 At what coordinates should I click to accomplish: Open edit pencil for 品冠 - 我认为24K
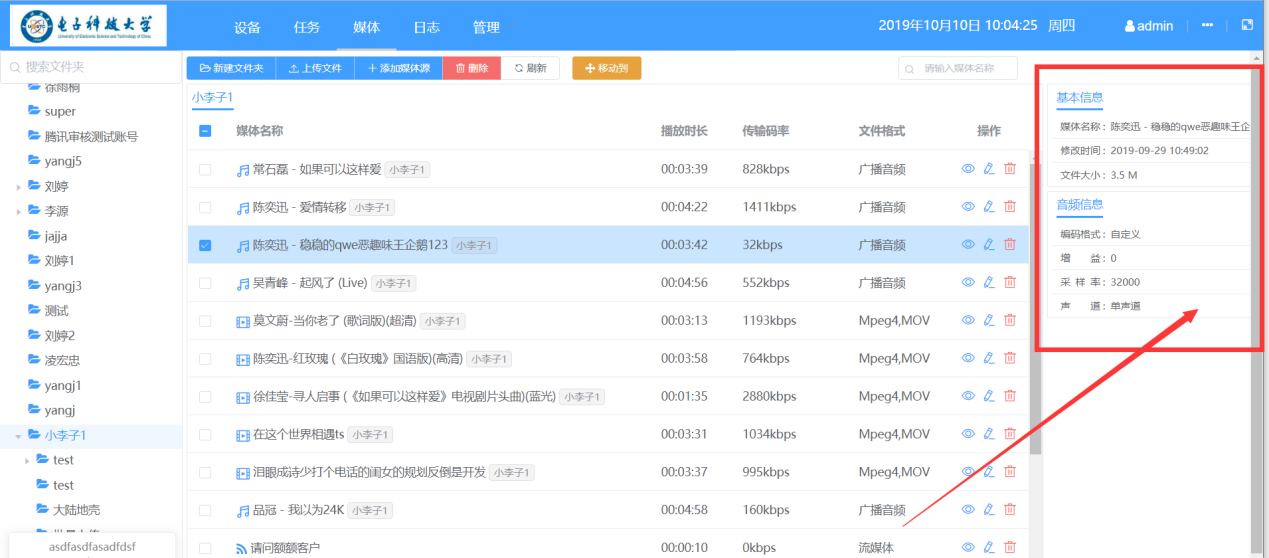coord(989,510)
